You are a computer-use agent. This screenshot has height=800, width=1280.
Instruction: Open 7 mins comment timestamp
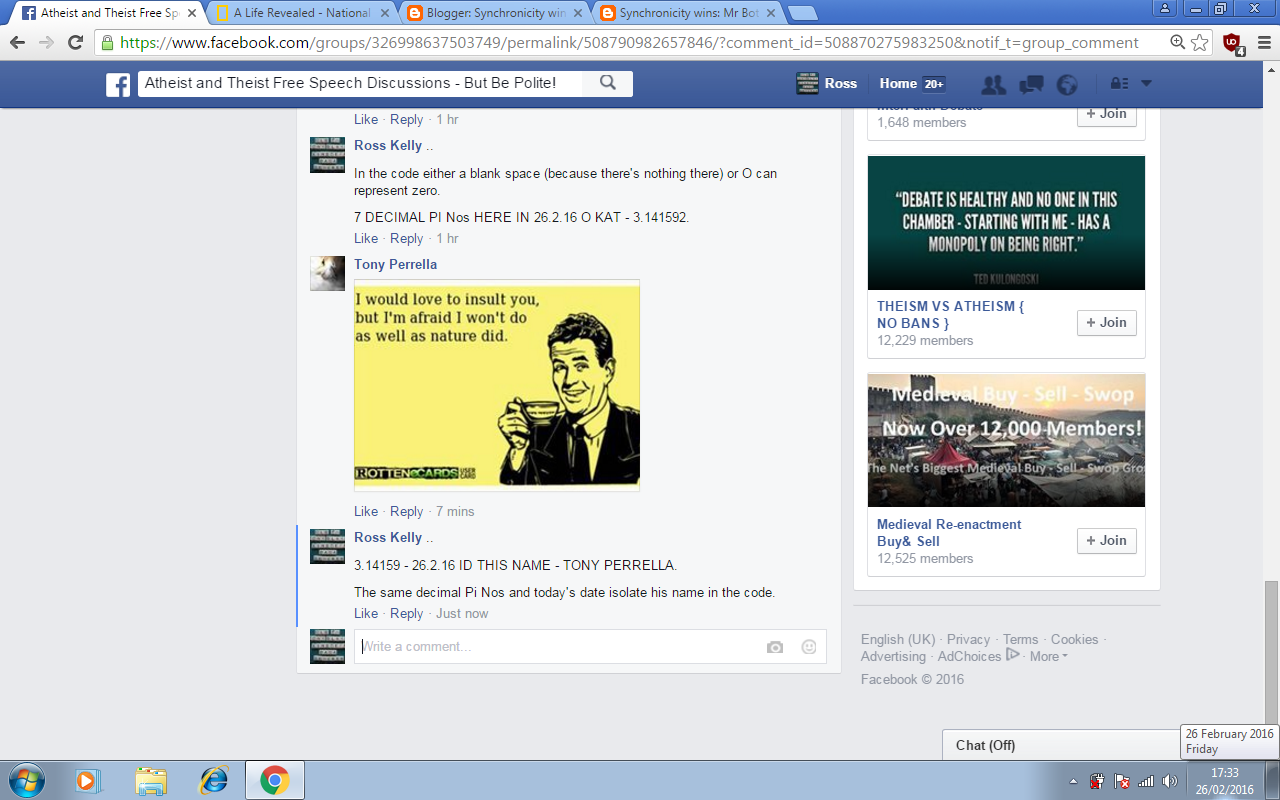tap(455, 512)
